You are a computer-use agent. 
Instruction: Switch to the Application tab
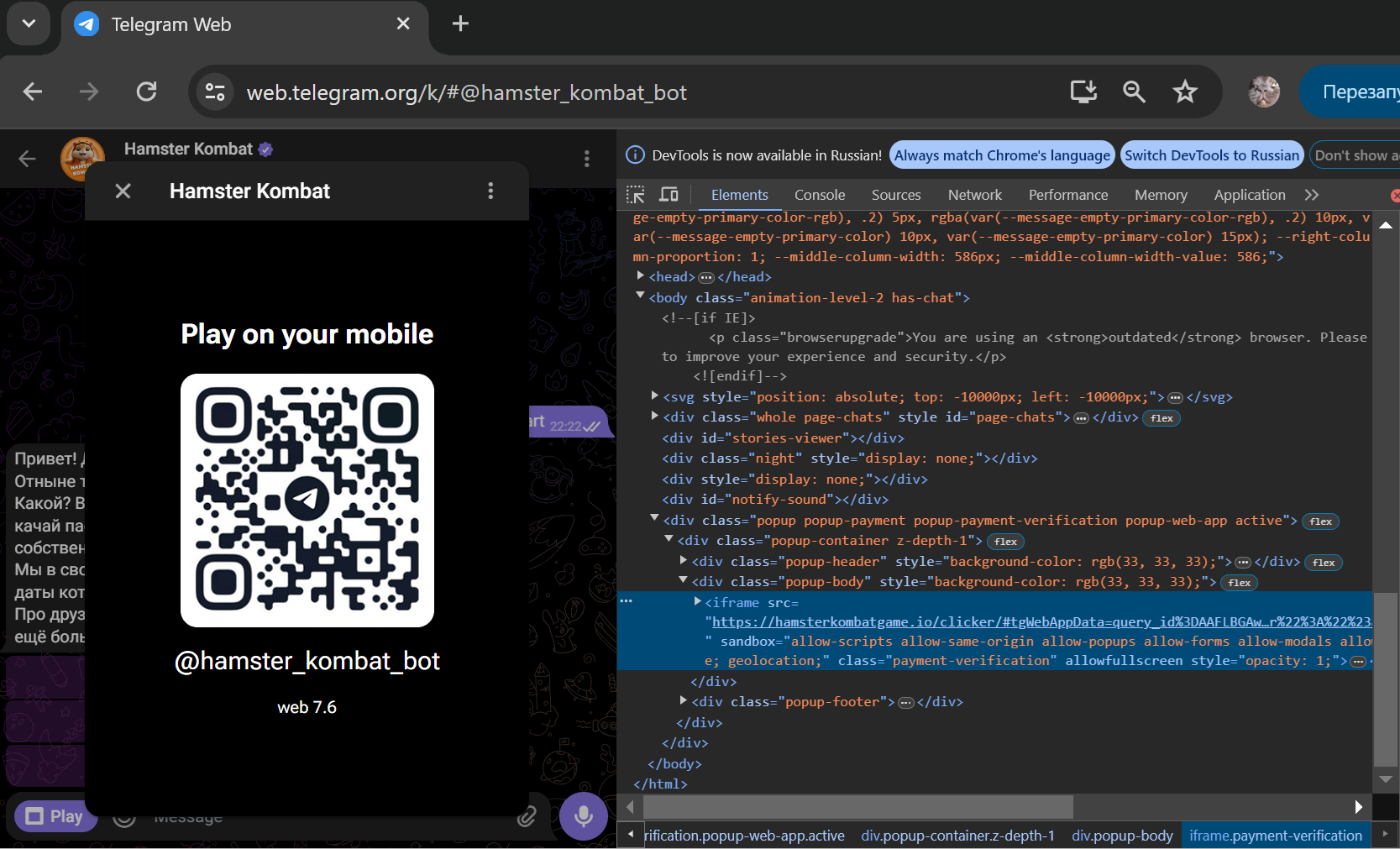1250,195
